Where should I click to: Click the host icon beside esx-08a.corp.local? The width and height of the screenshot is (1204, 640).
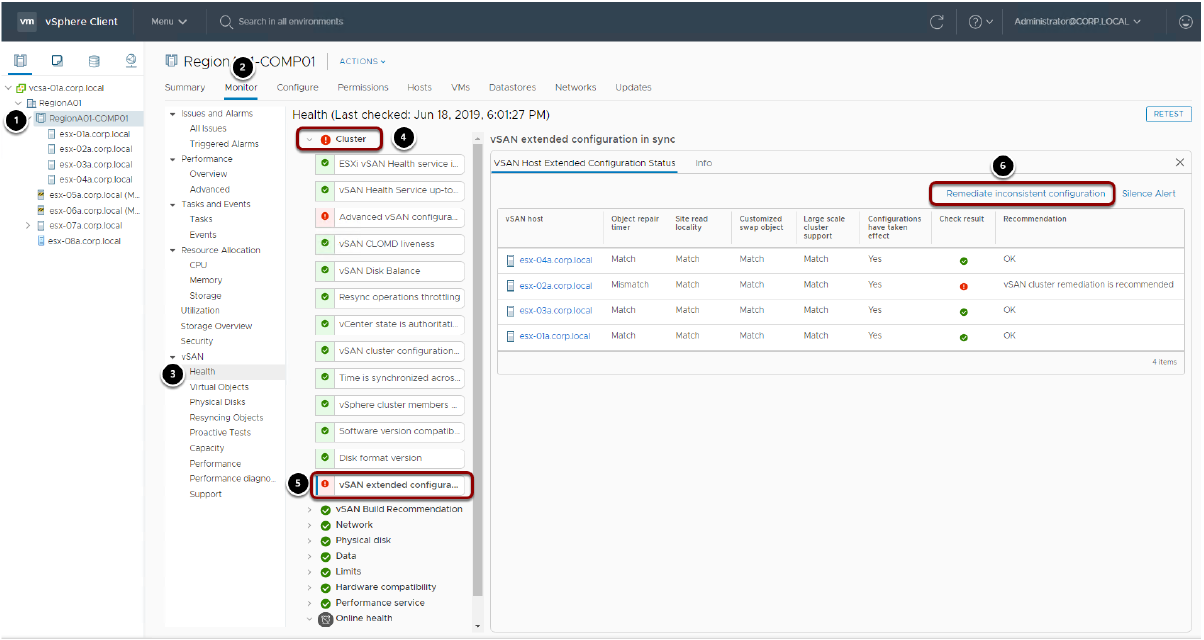click(x=40, y=241)
